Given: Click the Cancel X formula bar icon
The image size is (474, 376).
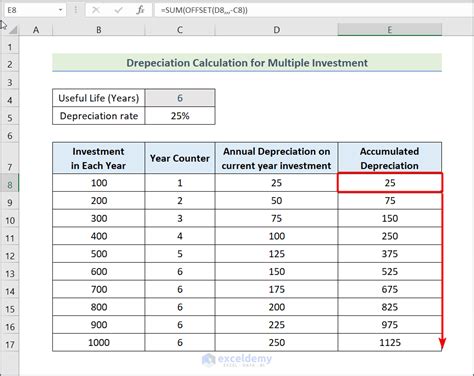Looking at the screenshot, I should (96, 10).
